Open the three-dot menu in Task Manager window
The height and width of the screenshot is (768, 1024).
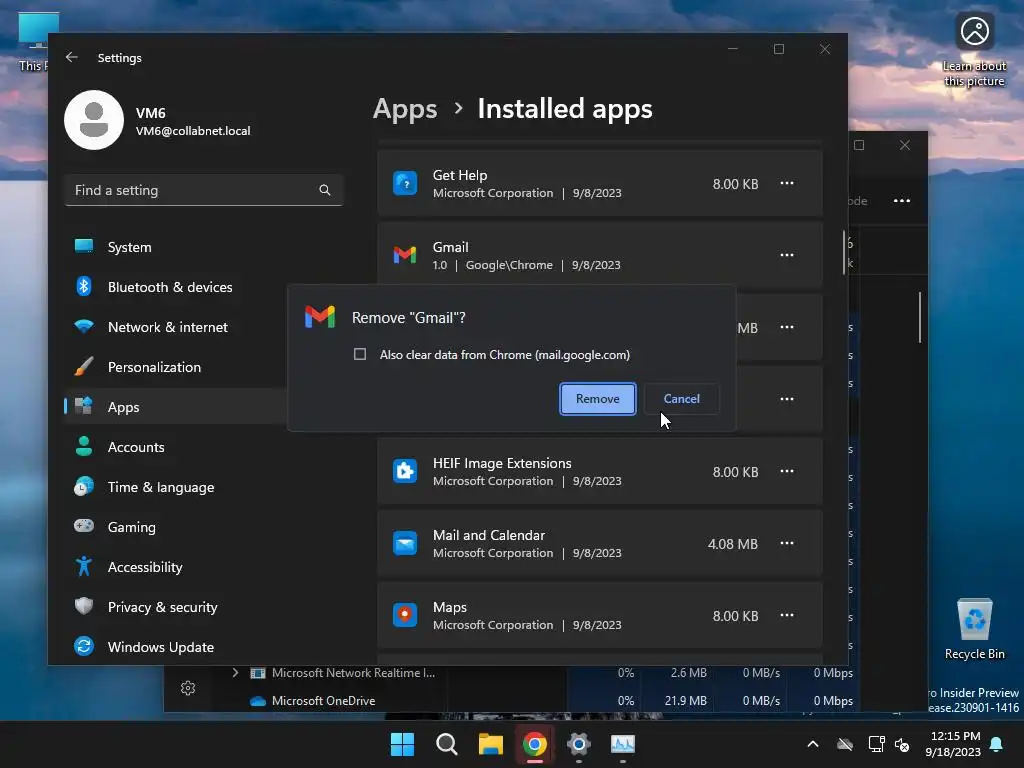pyautogui.click(x=902, y=200)
